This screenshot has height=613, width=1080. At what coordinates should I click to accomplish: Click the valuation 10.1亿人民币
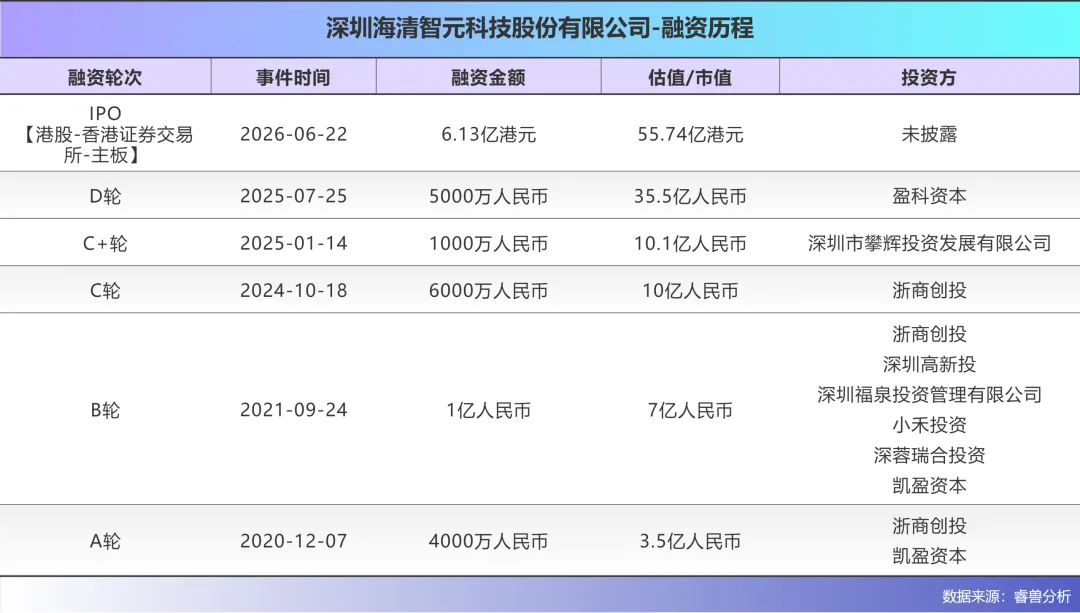690,243
